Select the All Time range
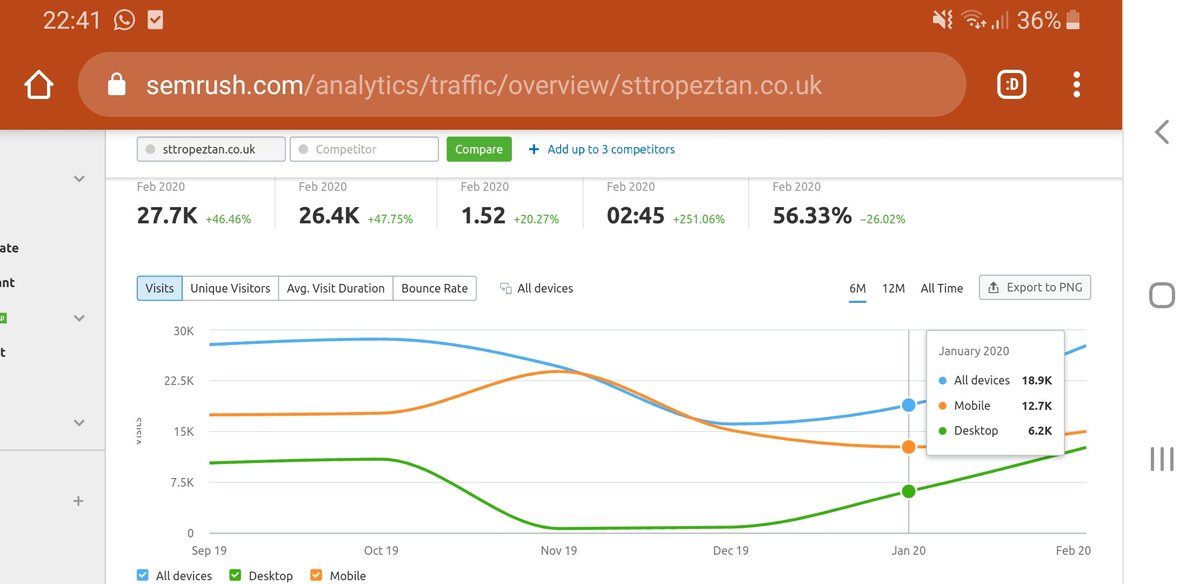Image resolution: width=1200 pixels, height=584 pixels. coord(942,288)
